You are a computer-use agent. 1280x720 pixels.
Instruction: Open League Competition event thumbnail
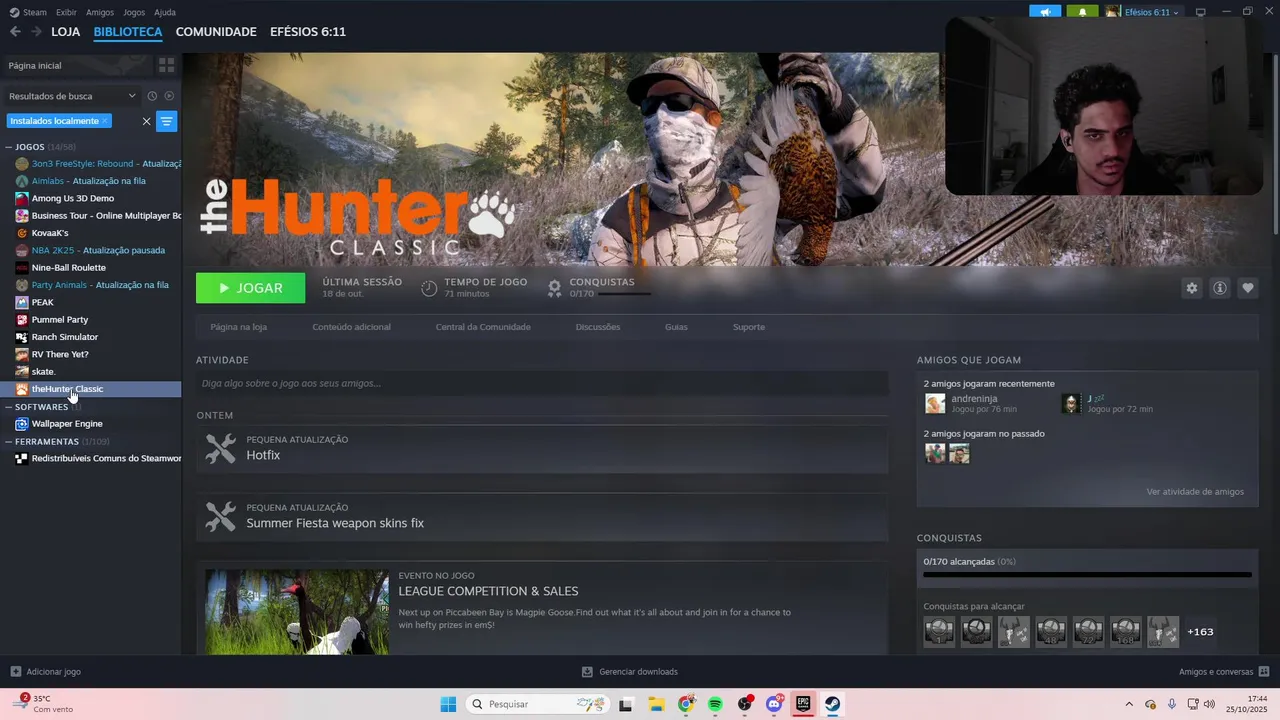(297, 612)
